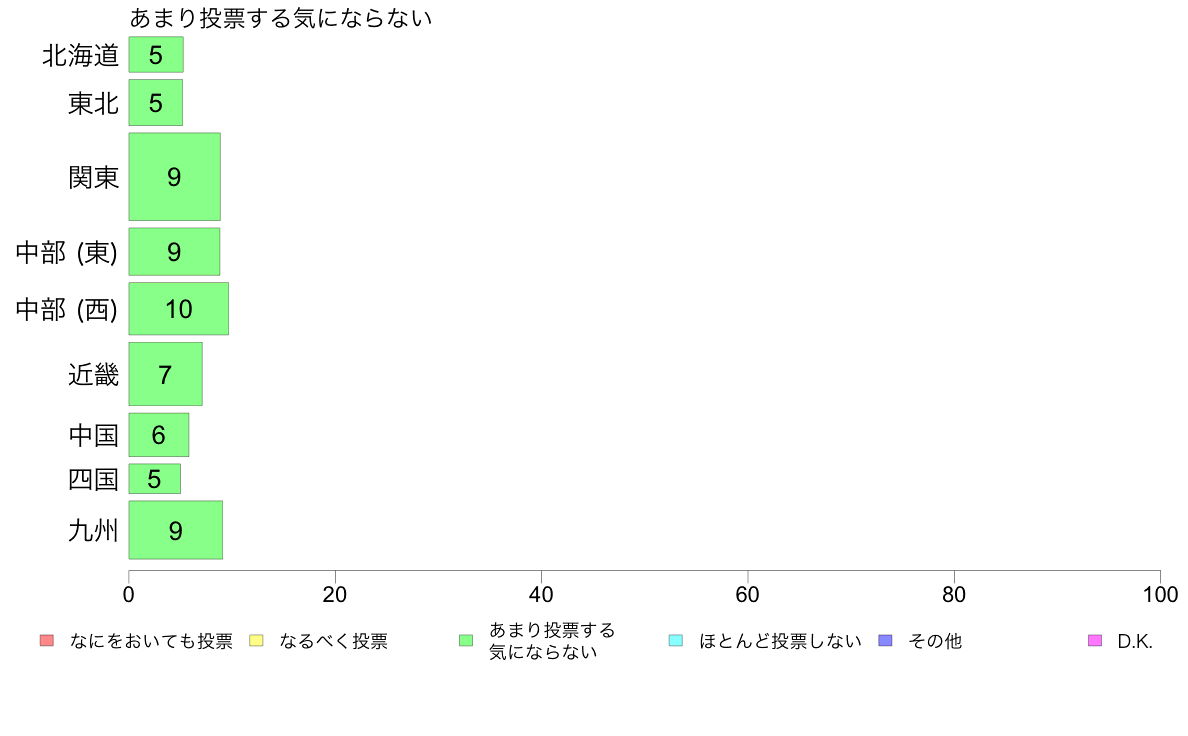
Task: Select the 中国 bar showing 6
Action: [158, 435]
